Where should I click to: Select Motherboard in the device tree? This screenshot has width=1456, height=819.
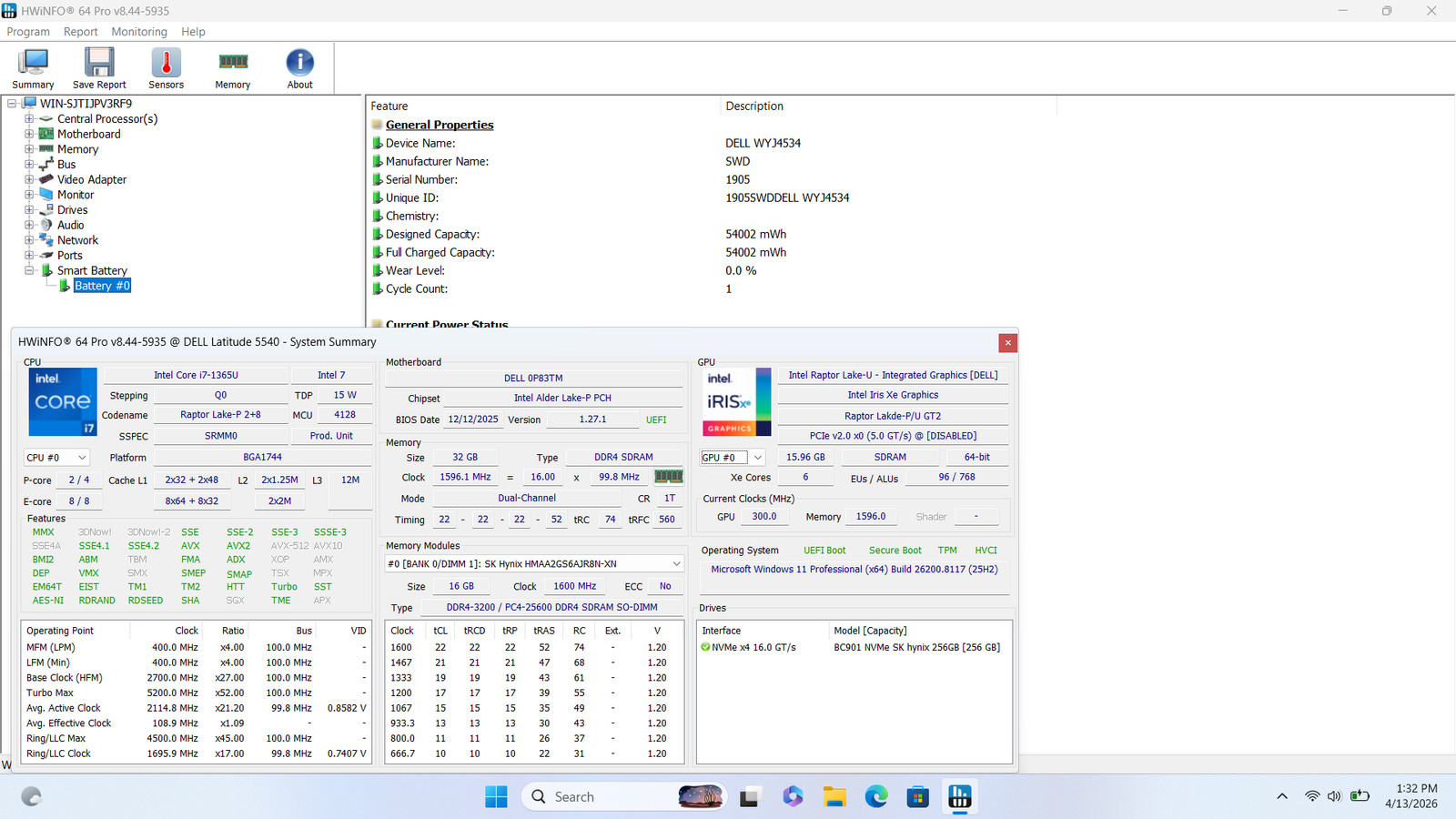(89, 134)
